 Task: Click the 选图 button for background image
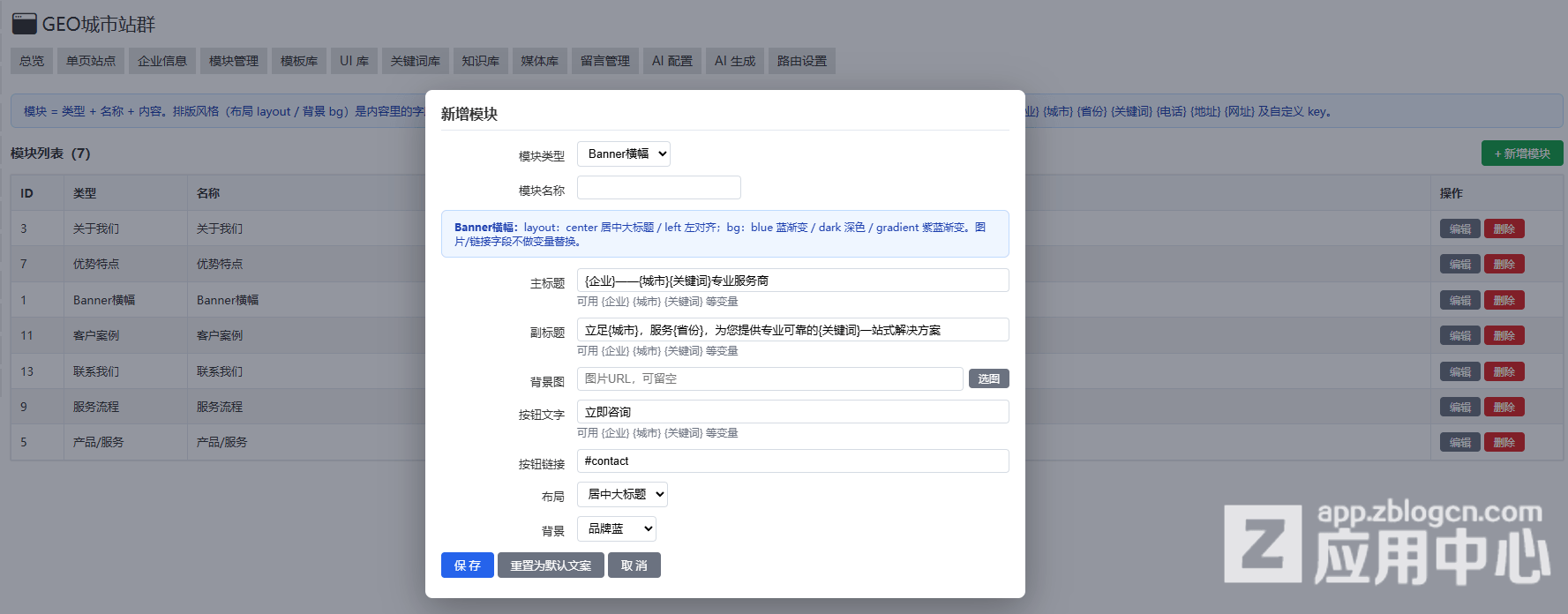(x=989, y=378)
